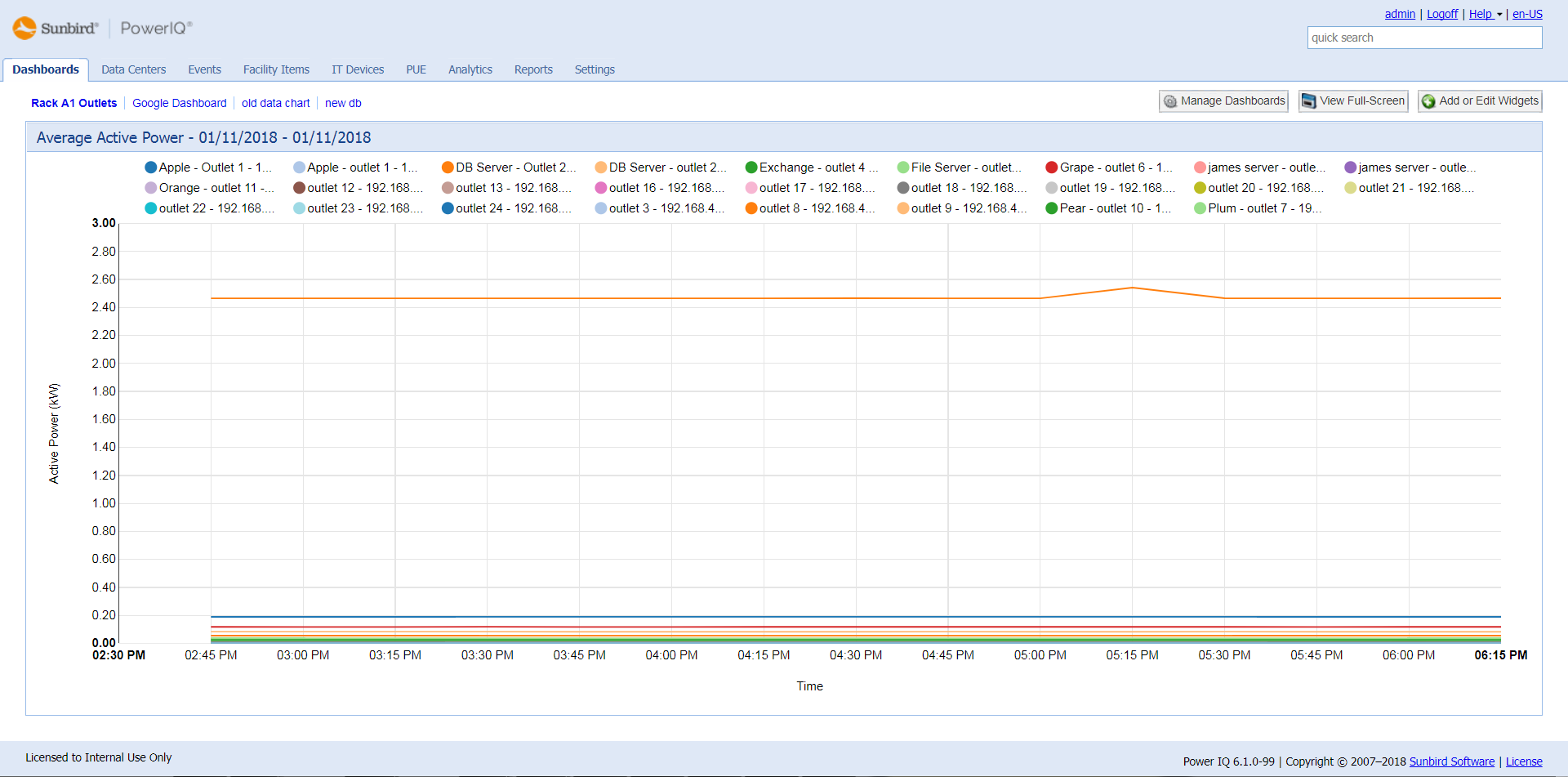Click inside the quick search field
Screen dimensions: 1568x777
pos(1423,38)
